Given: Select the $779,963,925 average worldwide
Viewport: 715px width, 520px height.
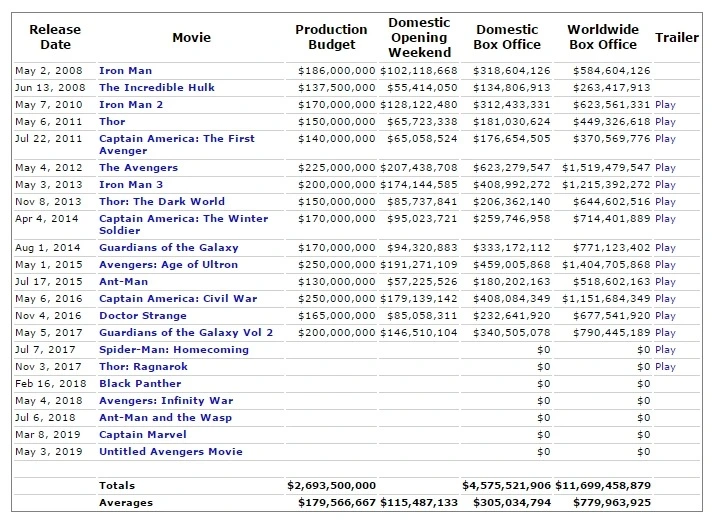Looking at the screenshot, I should pos(612,503).
